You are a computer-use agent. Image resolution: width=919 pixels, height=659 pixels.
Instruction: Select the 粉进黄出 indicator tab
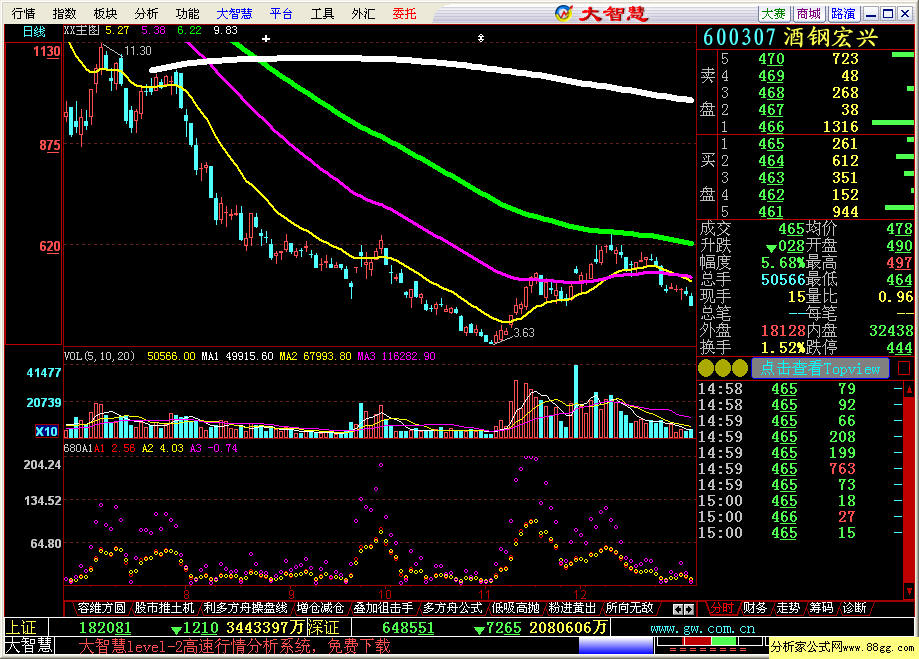(x=572, y=608)
